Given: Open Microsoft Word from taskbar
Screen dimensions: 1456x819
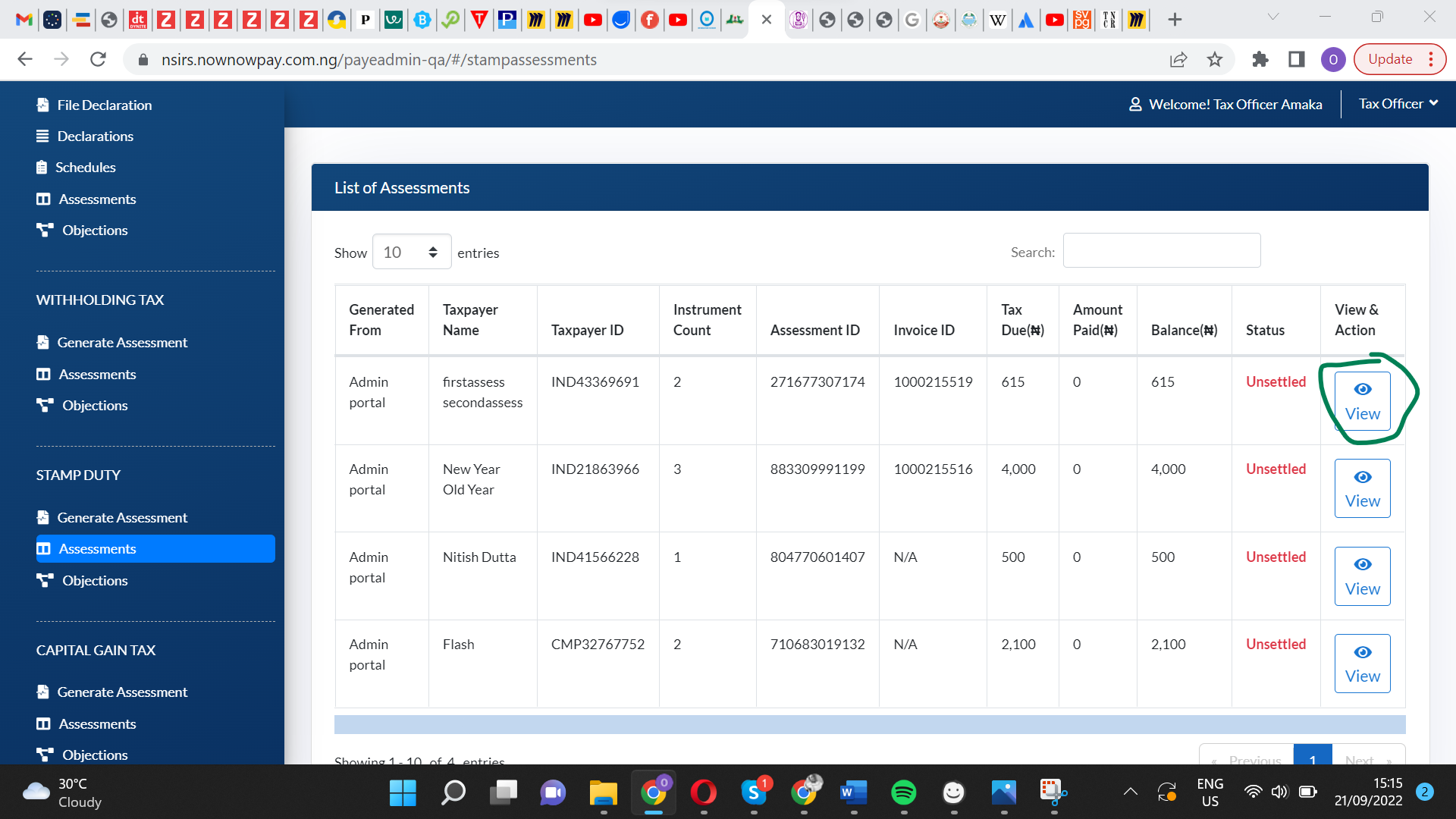Looking at the screenshot, I should tap(853, 792).
